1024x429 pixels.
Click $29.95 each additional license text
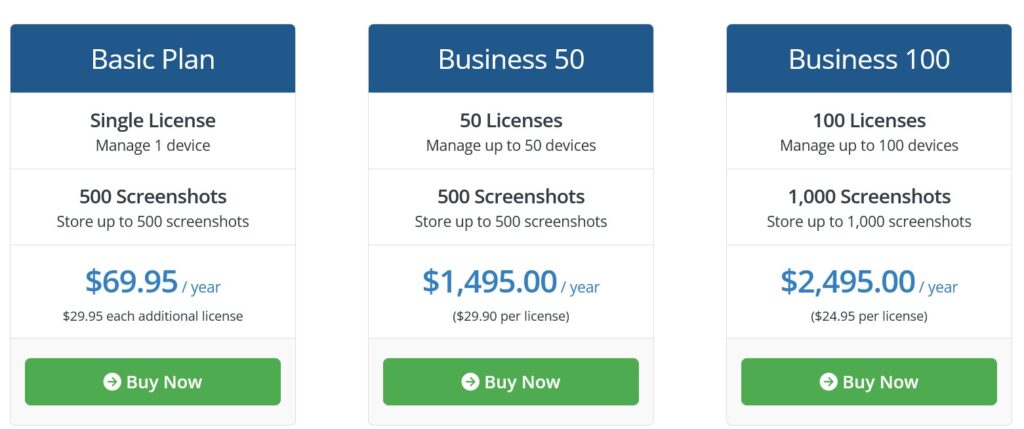(153, 316)
